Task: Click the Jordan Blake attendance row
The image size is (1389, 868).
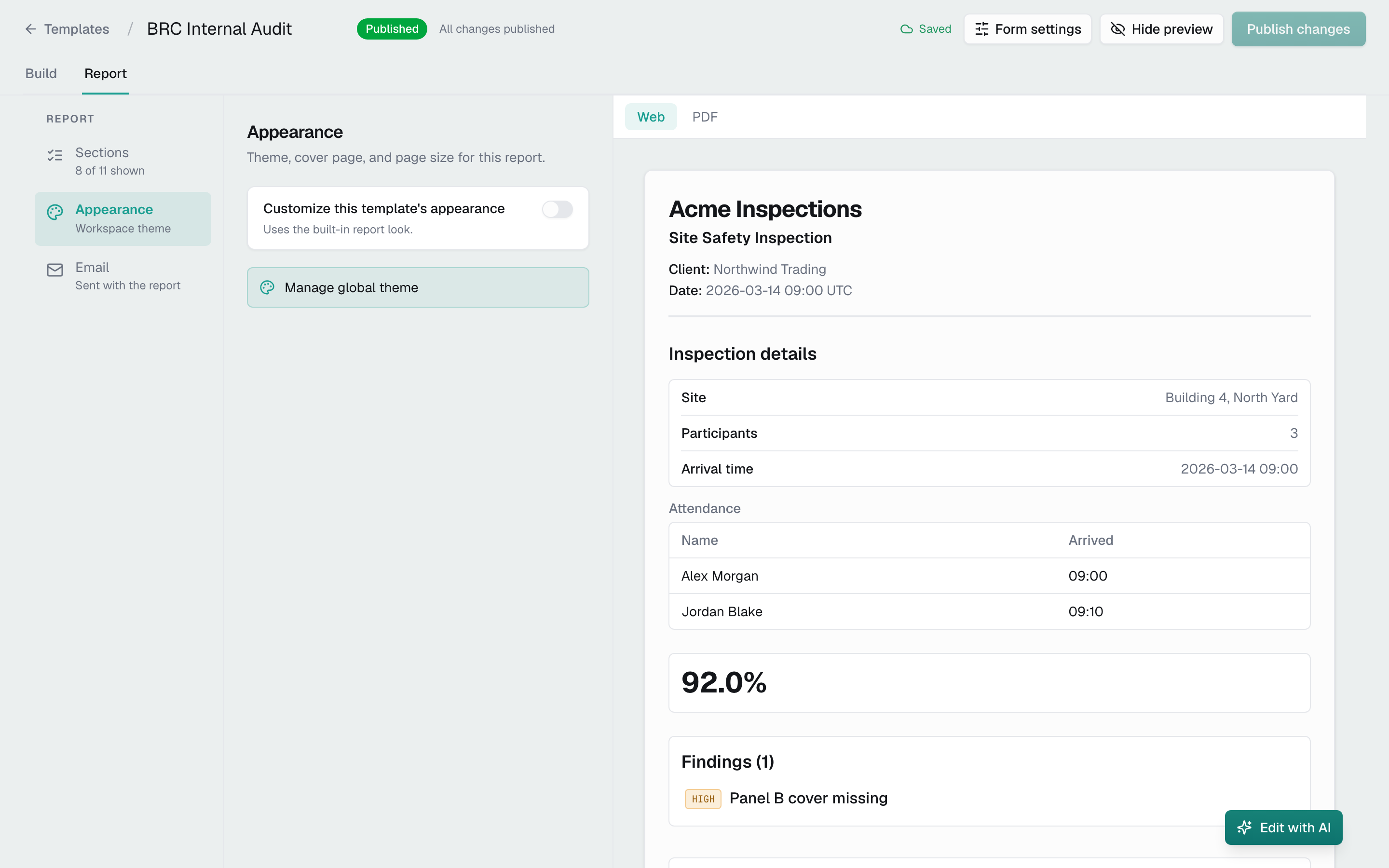Action: pos(989,611)
